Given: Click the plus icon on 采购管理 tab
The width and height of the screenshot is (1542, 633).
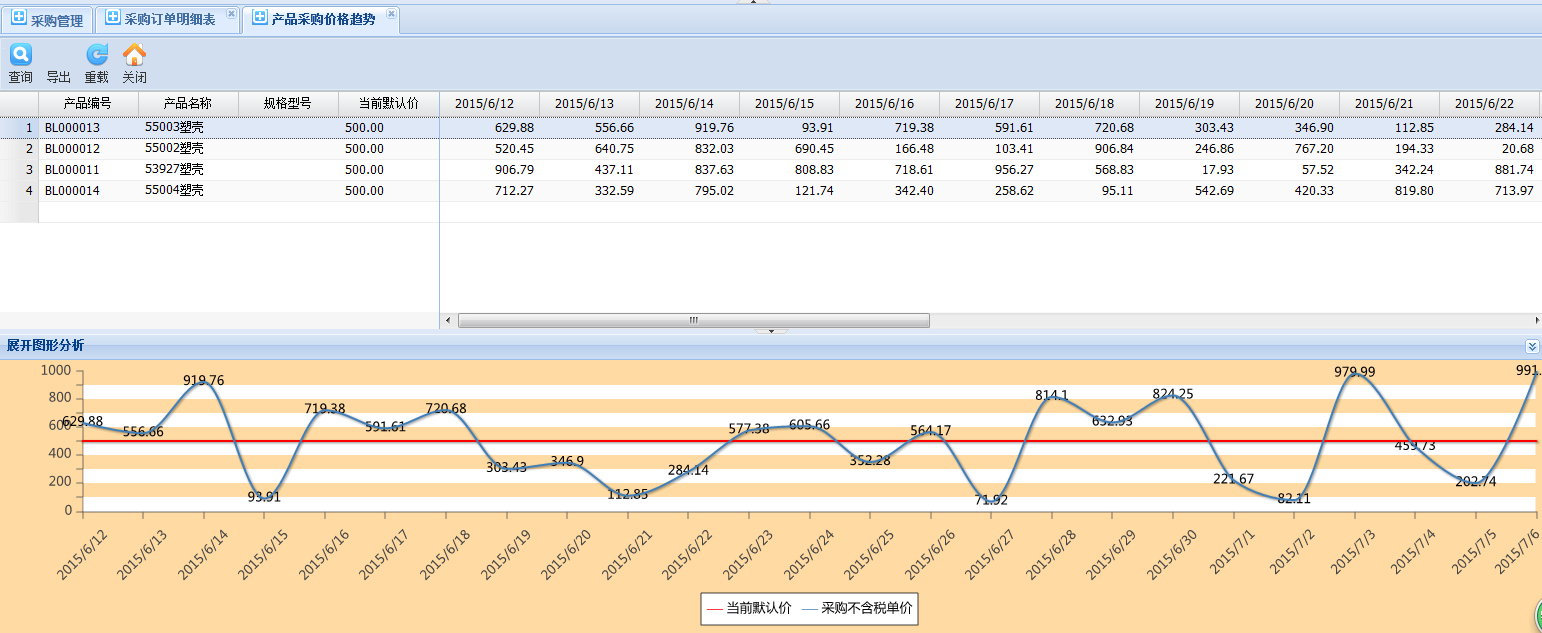Looking at the screenshot, I should [x=19, y=19].
